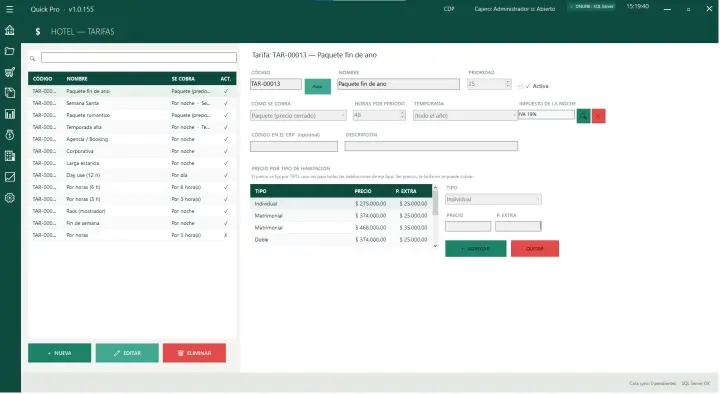The image size is (720, 394).
Task: Click the Nombre input field
Action: click(398, 84)
